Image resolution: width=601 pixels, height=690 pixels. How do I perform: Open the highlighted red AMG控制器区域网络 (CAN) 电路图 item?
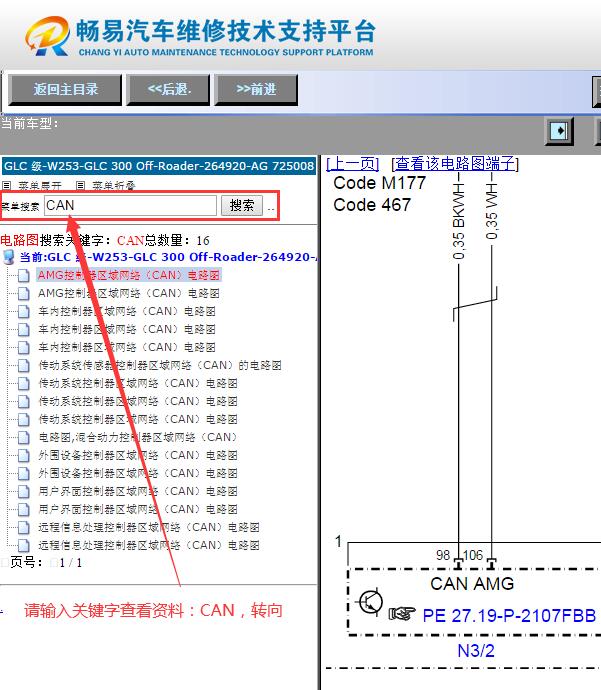[x=128, y=275]
